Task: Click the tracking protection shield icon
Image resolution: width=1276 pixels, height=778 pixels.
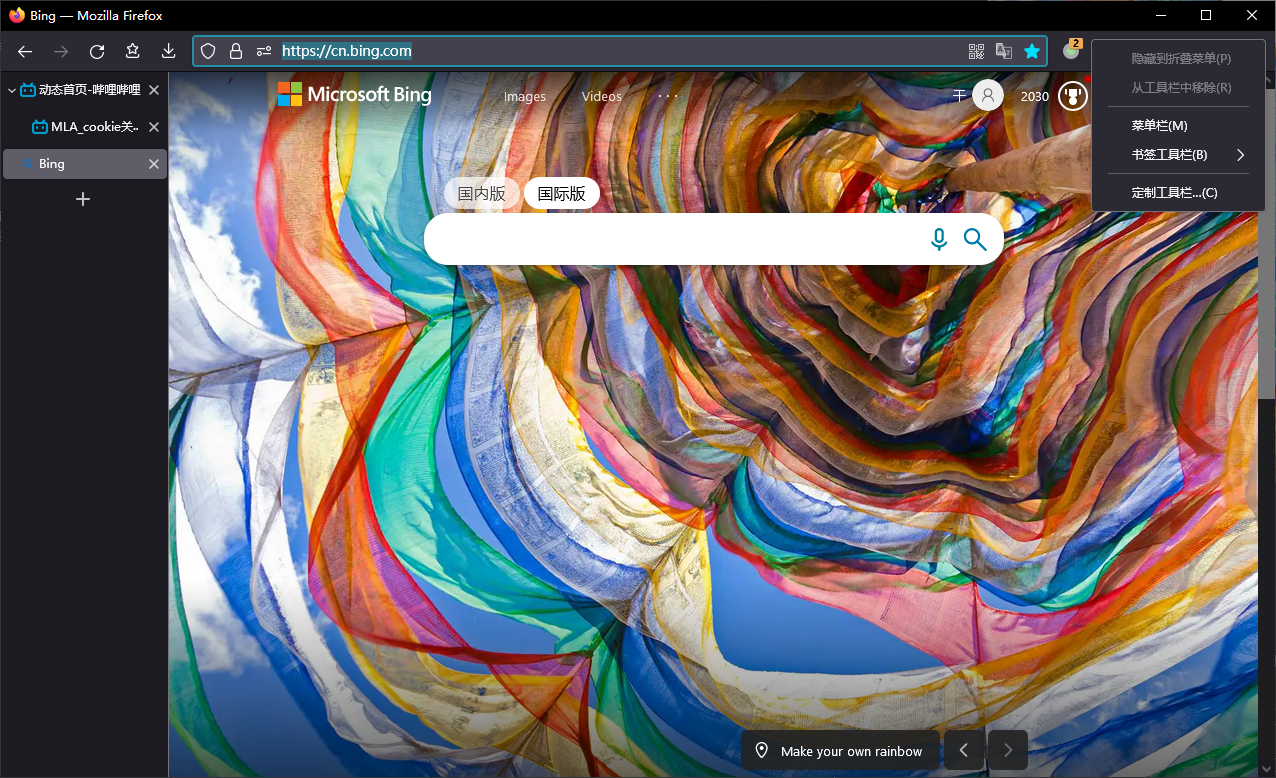Action: click(208, 51)
